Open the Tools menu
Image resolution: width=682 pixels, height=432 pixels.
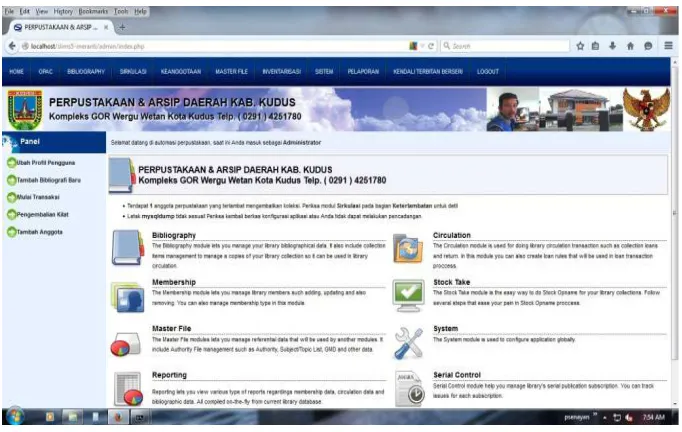pos(121,11)
